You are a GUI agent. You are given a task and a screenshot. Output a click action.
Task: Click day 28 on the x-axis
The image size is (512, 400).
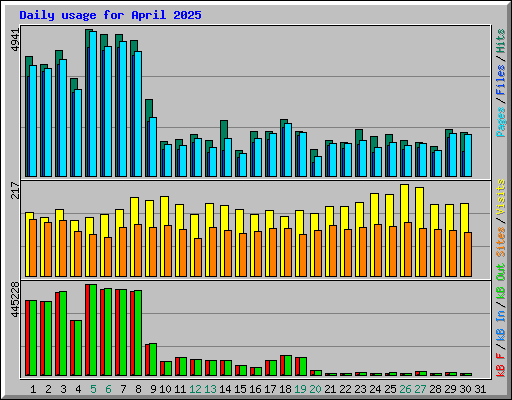click(x=435, y=389)
